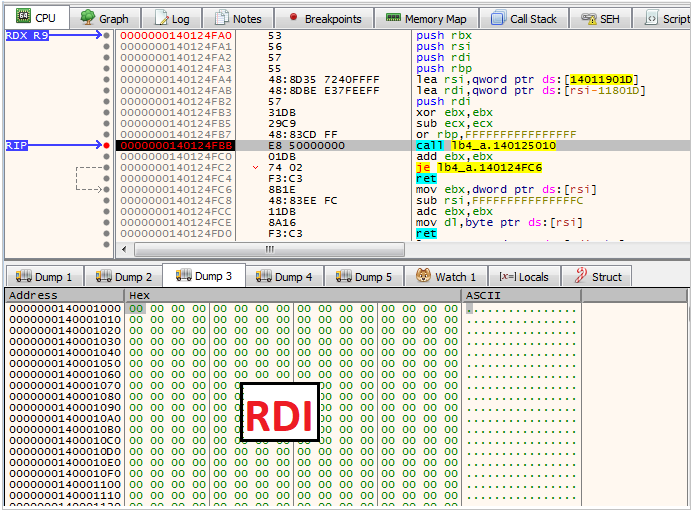Switch to the Graph tab
Viewport: 695px width, 513px height.
coord(105,19)
